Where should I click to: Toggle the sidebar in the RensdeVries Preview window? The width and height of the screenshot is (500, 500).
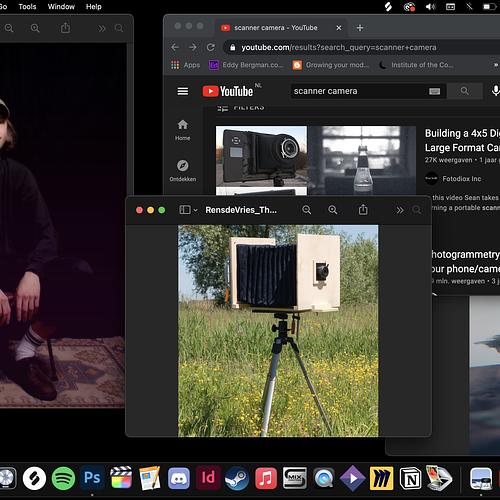185,210
